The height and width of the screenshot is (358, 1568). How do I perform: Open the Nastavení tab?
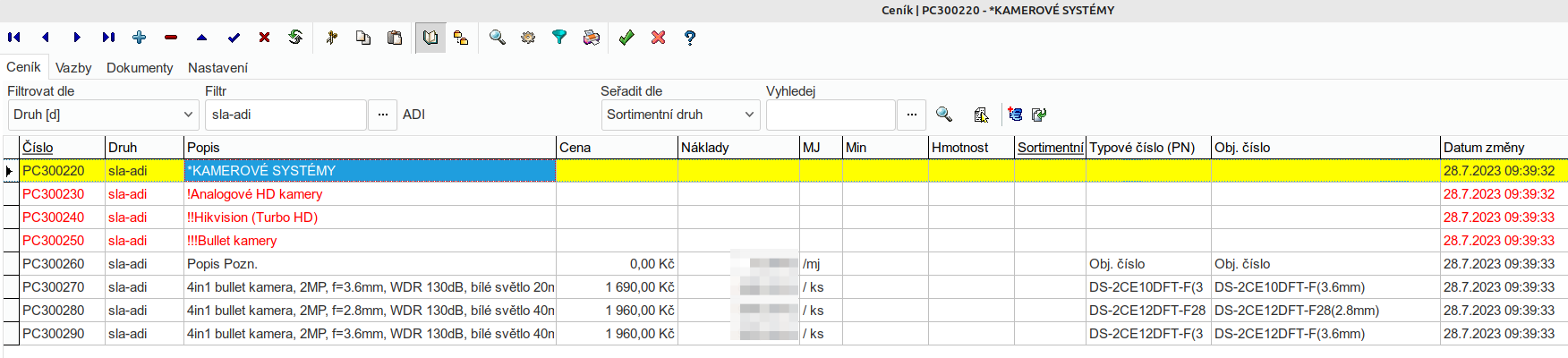pyautogui.click(x=217, y=68)
